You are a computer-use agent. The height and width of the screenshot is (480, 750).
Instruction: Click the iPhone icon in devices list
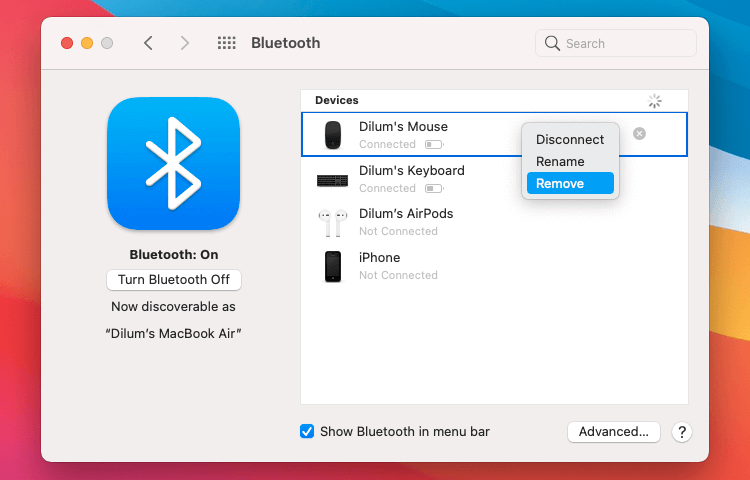point(333,266)
